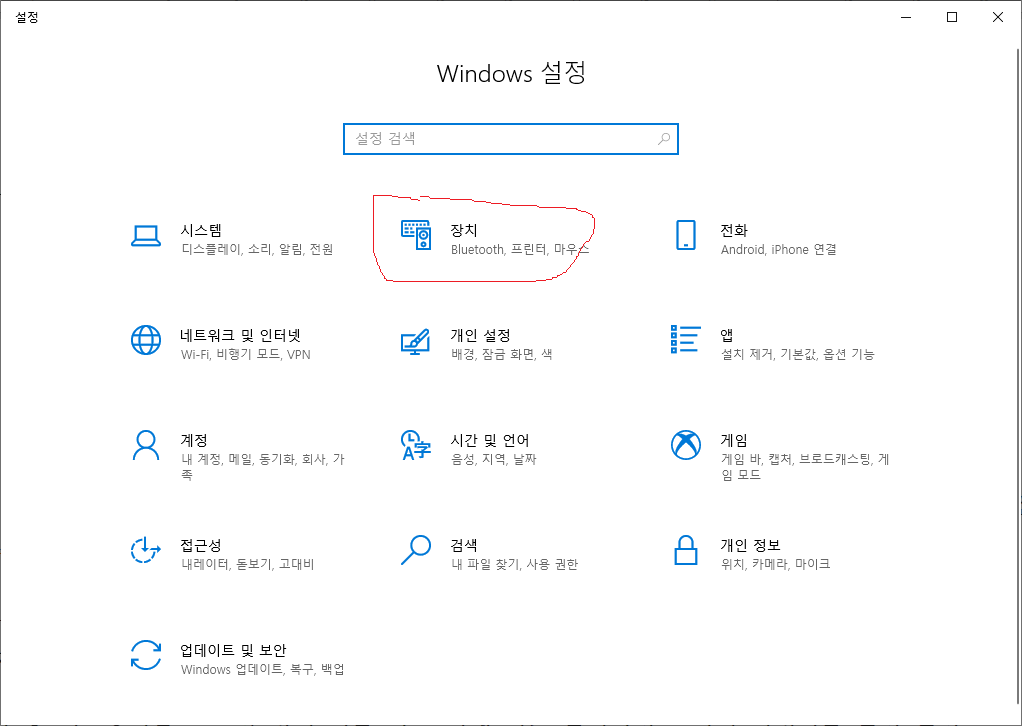Open the 게임 Xbox icon
This screenshot has width=1022, height=726.
686,445
